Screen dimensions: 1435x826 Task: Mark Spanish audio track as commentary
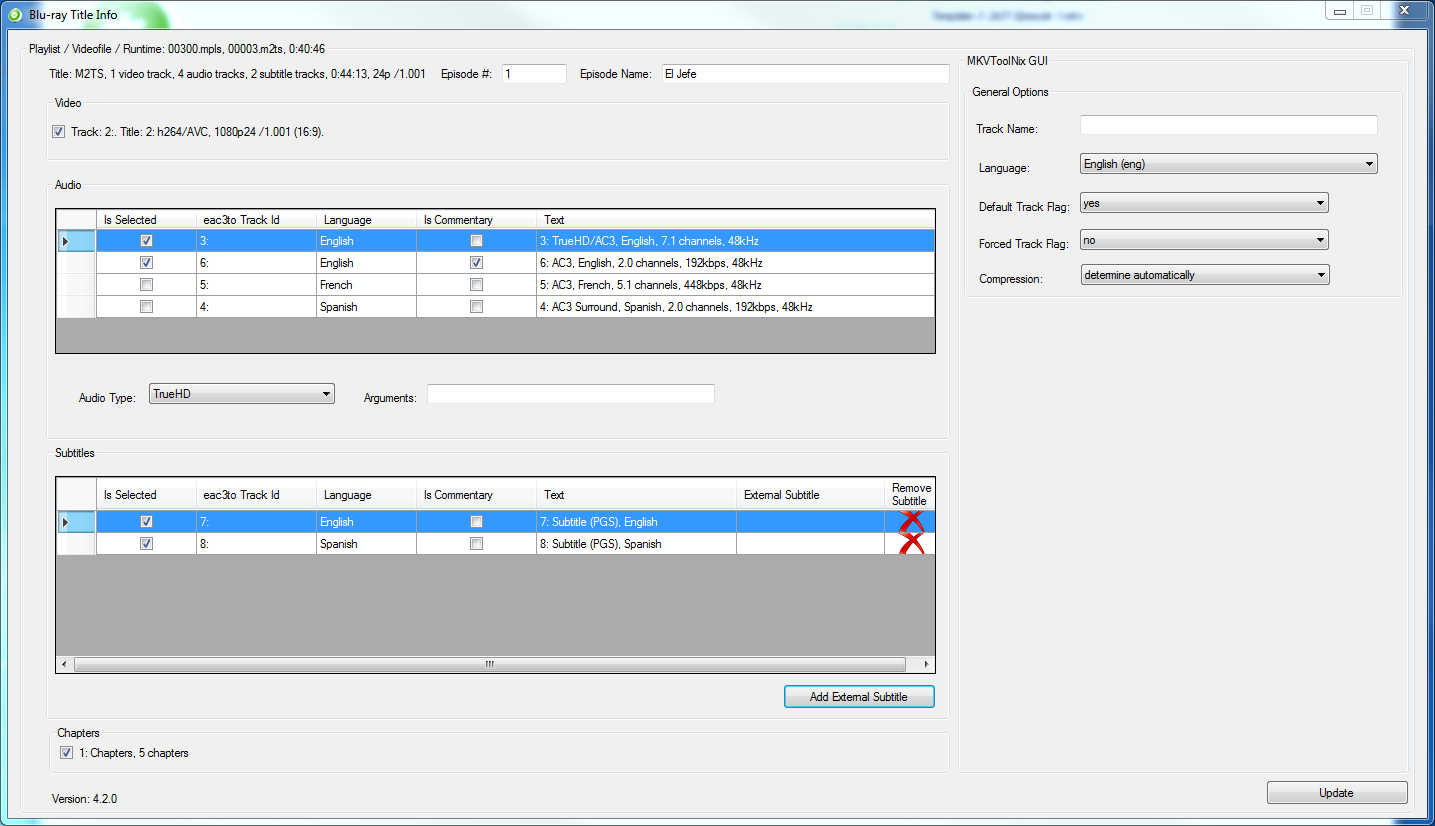coord(476,307)
